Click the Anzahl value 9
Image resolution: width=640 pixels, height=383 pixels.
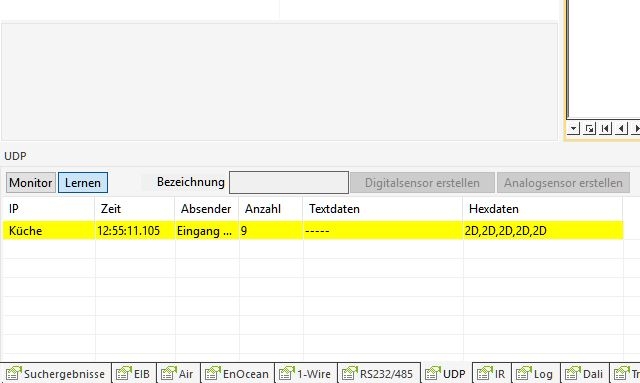(244, 231)
